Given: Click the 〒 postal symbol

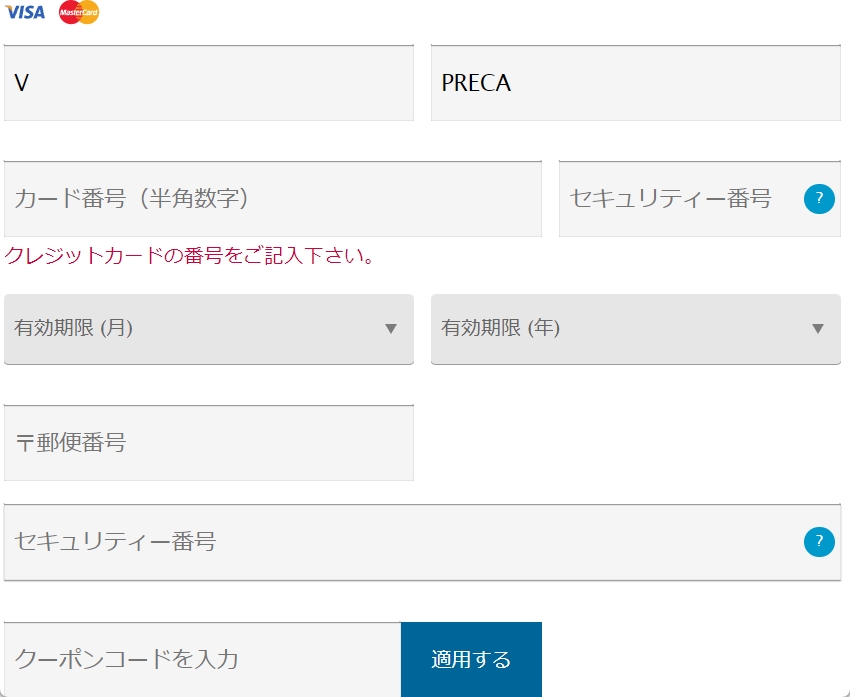Looking at the screenshot, I should [x=24, y=443].
